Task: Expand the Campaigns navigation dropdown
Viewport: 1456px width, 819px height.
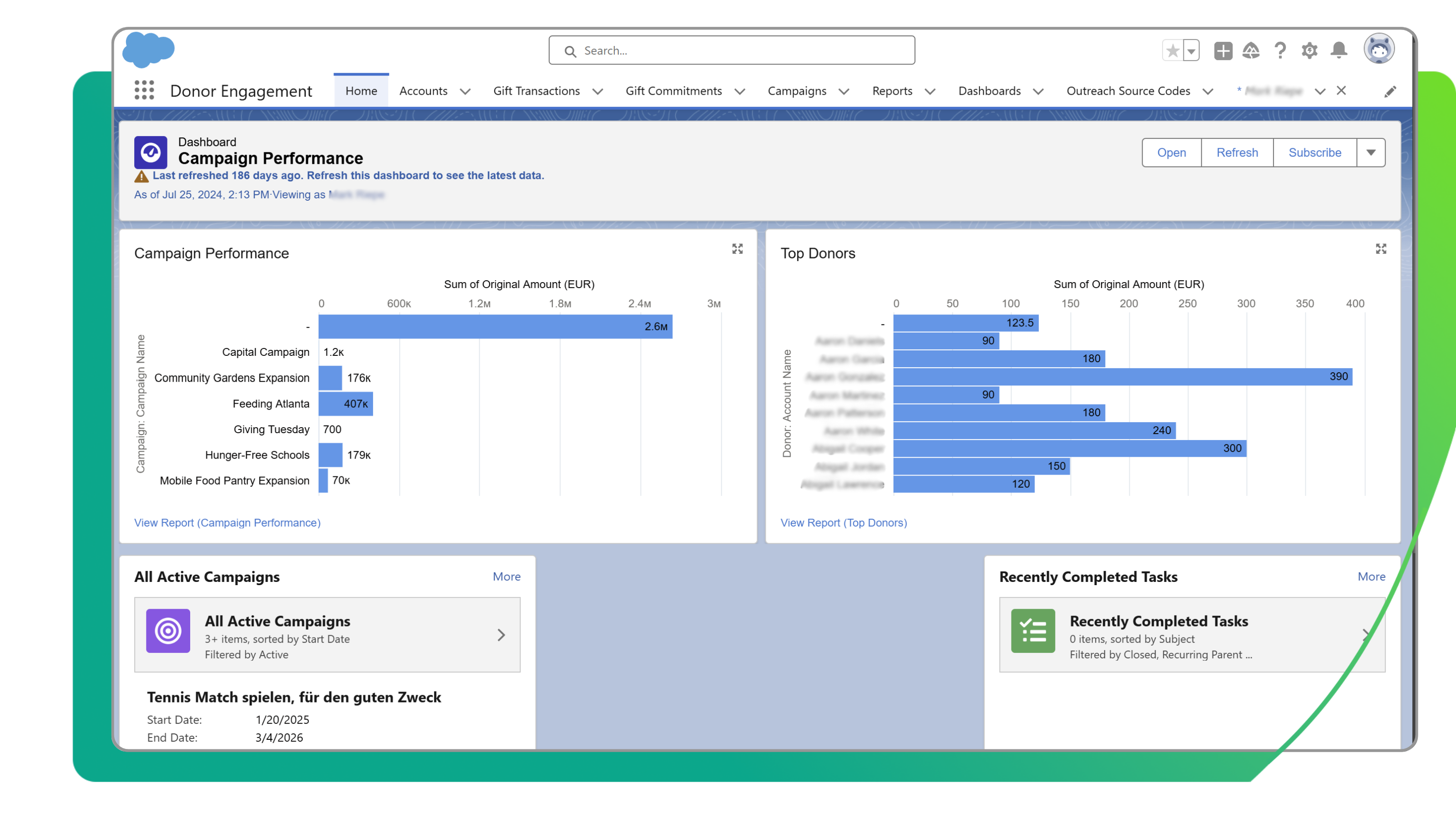Action: (x=844, y=91)
